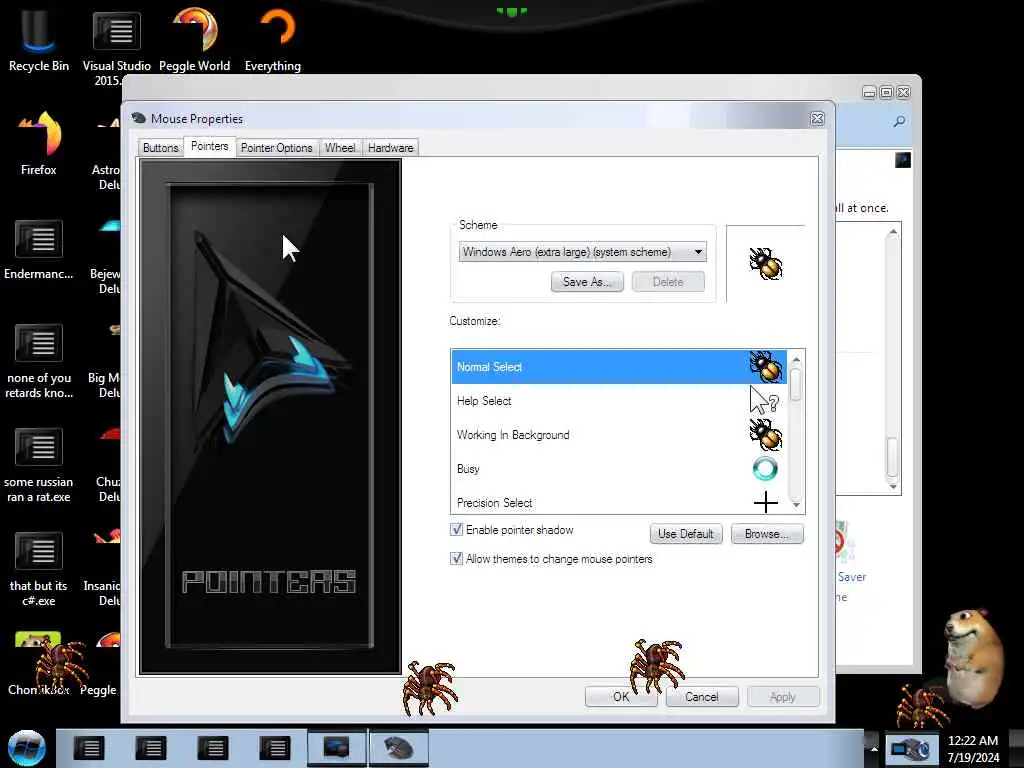1024x768 pixels.
Task: Click the Save As... button
Action: click(x=587, y=282)
